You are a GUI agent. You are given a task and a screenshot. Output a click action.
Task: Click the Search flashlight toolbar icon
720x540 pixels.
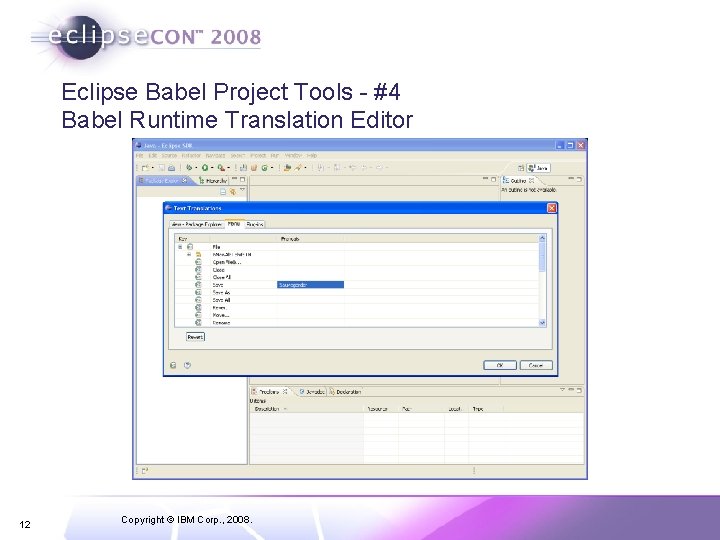[298, 168]
